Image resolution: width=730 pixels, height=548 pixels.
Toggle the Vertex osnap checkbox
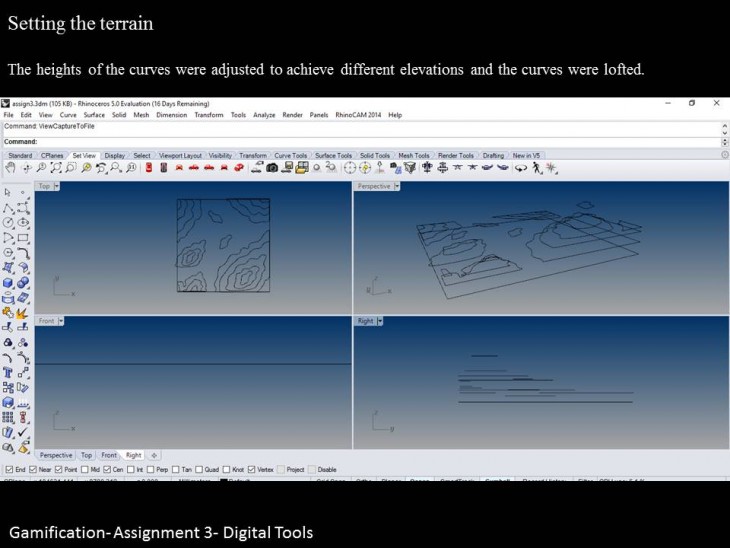click(x=252, y=469)
